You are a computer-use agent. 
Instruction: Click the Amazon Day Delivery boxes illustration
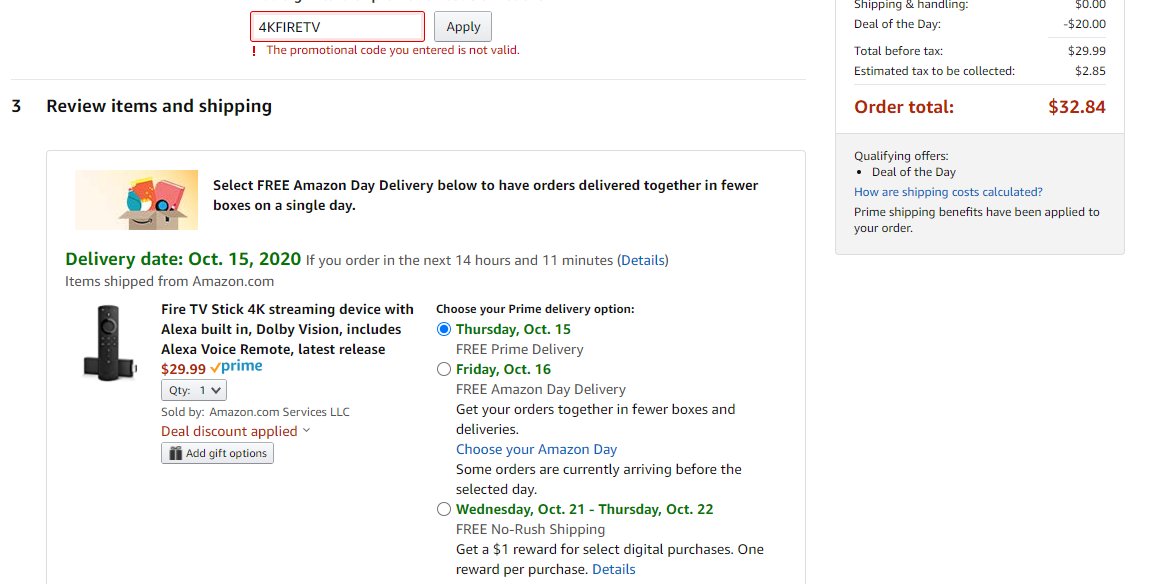(136, 199)
